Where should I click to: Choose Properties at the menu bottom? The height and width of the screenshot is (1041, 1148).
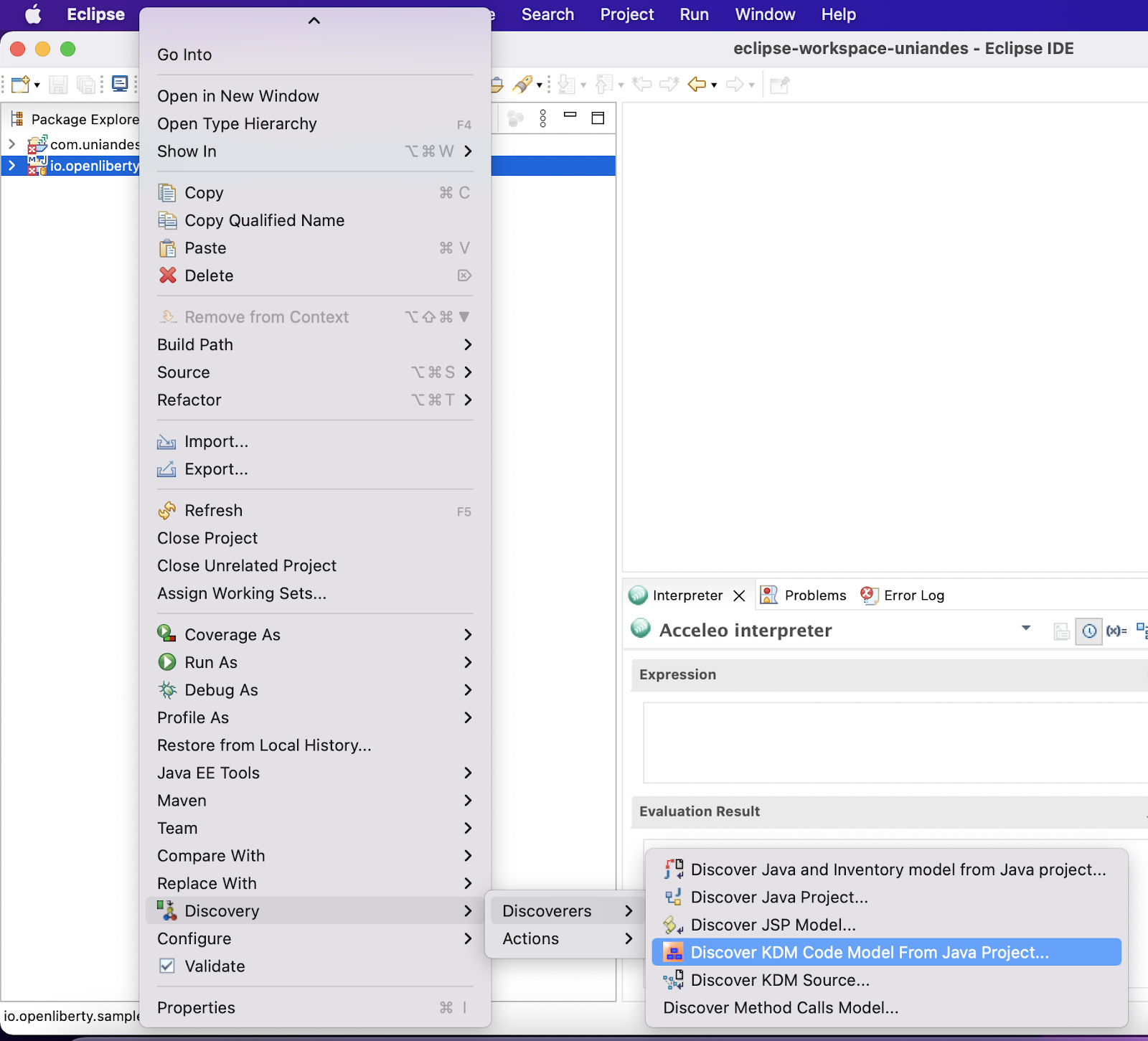314,1008
